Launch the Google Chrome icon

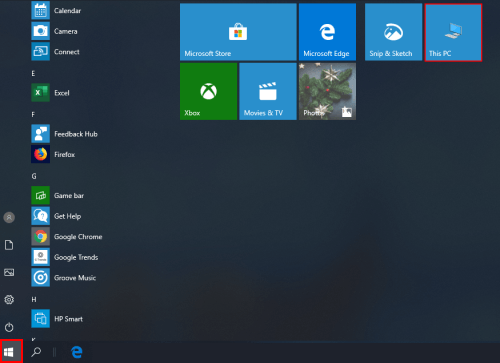tap(40, 237)
